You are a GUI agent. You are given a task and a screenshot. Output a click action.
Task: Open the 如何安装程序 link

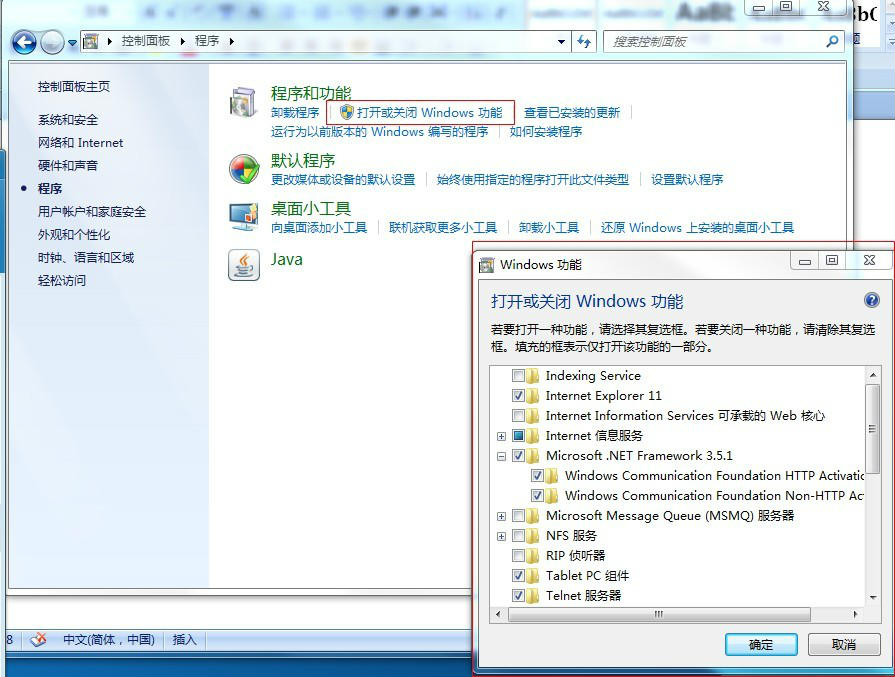pyautogui.click(x=546, y=132)
